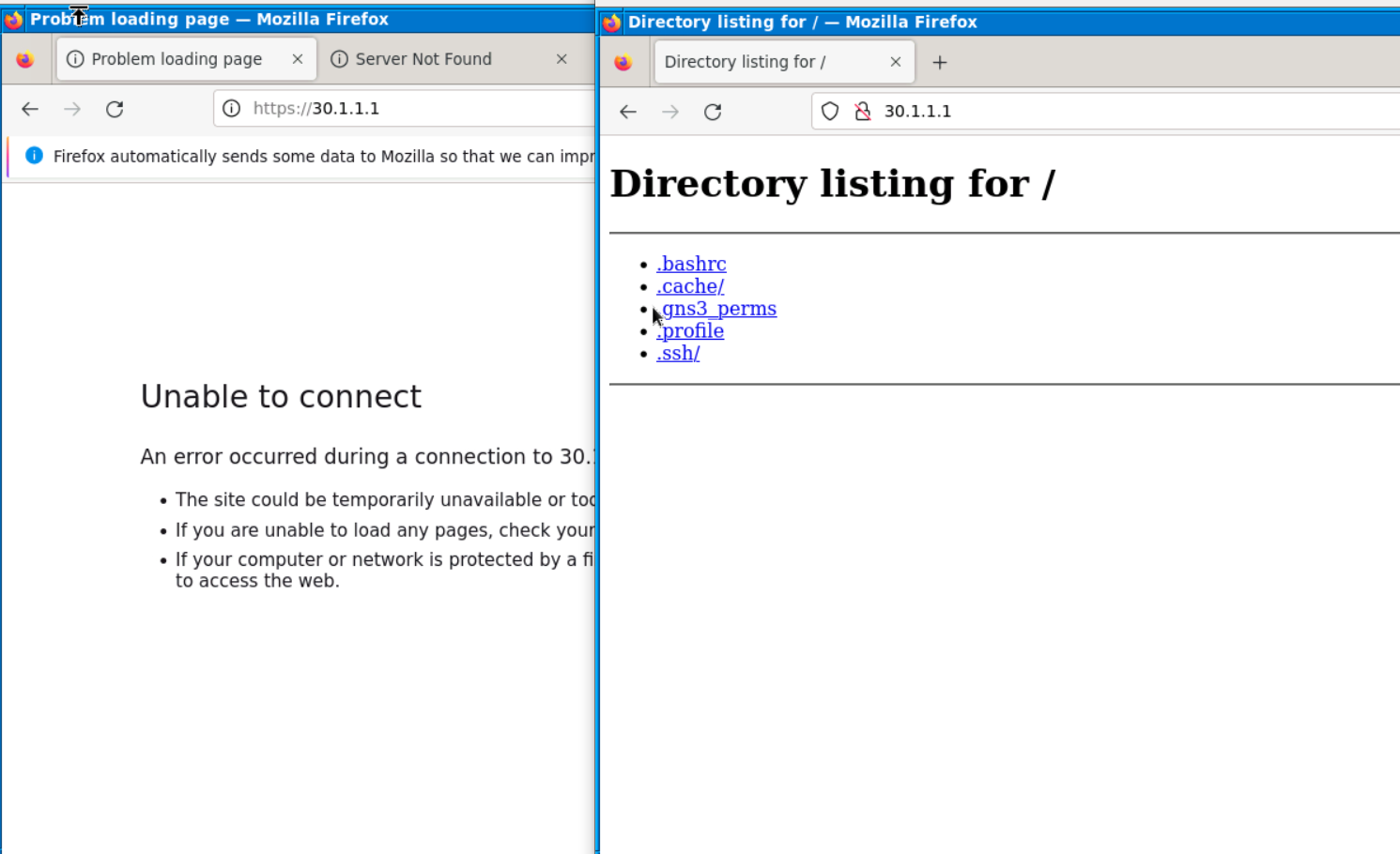Click Firefox logo in Directory listing title bar
Viewport: 1400px width, 854px height.
point(611,23)
